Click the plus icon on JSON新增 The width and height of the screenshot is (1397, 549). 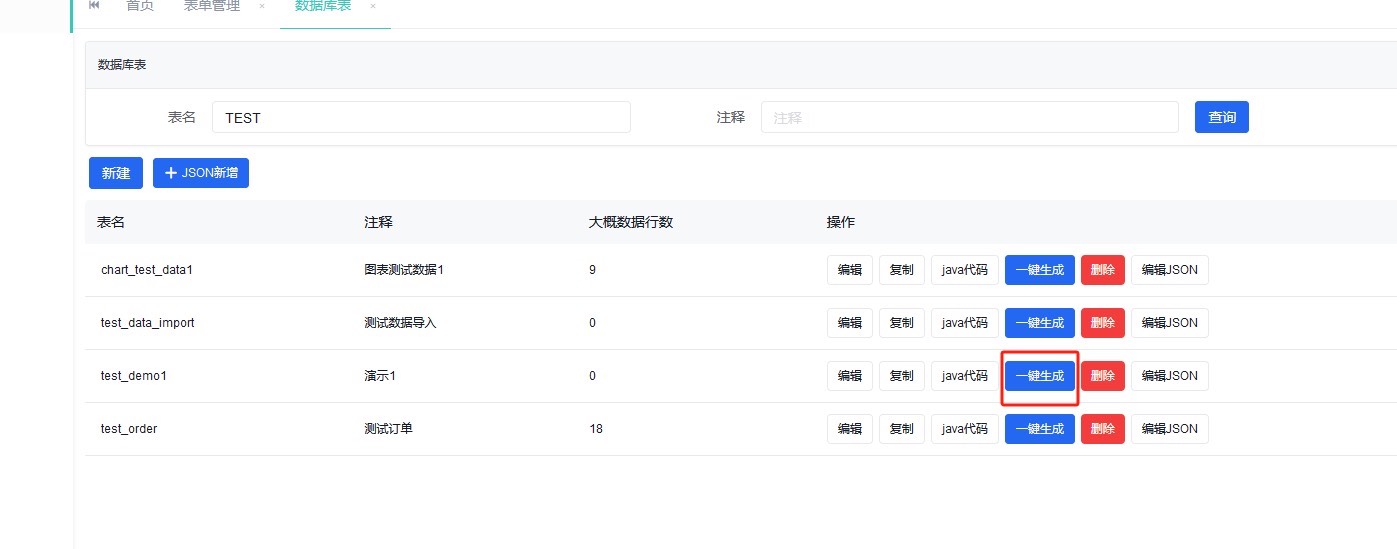click(170, 173)
